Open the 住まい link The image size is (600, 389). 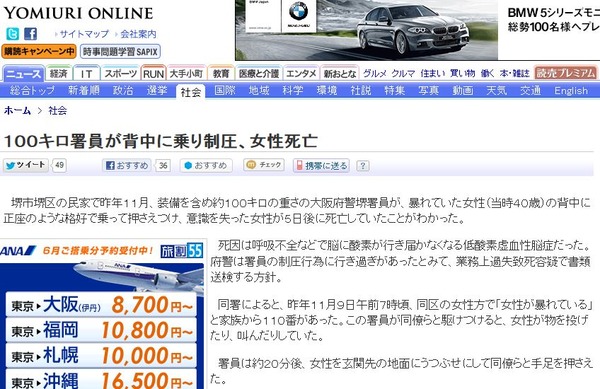click(x=432, y=73)
